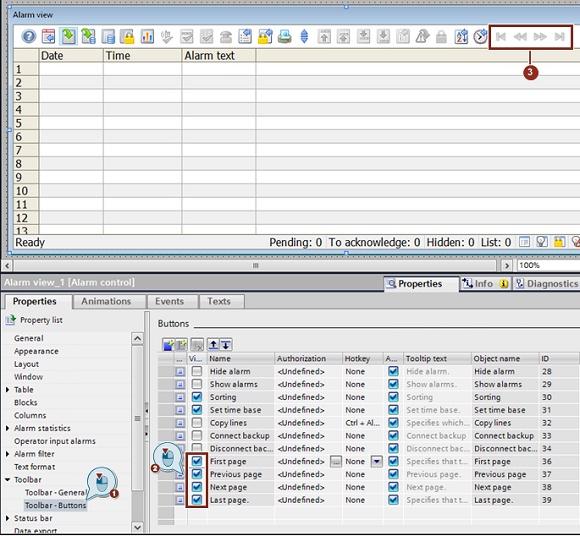Image resolution: width=580 pixels, height=536 pixels.
Task: Click the print icon in alarm toolbar
Action: point(284,37)
